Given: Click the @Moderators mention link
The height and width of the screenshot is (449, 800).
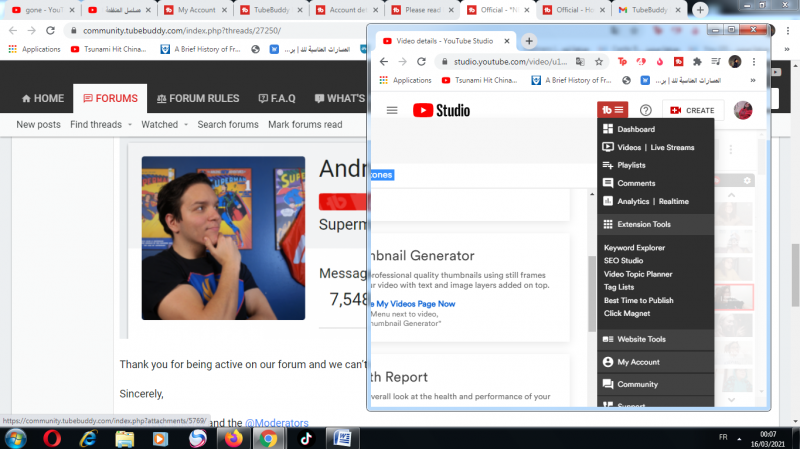Looking at the screenshot, I should coord(276,424).
